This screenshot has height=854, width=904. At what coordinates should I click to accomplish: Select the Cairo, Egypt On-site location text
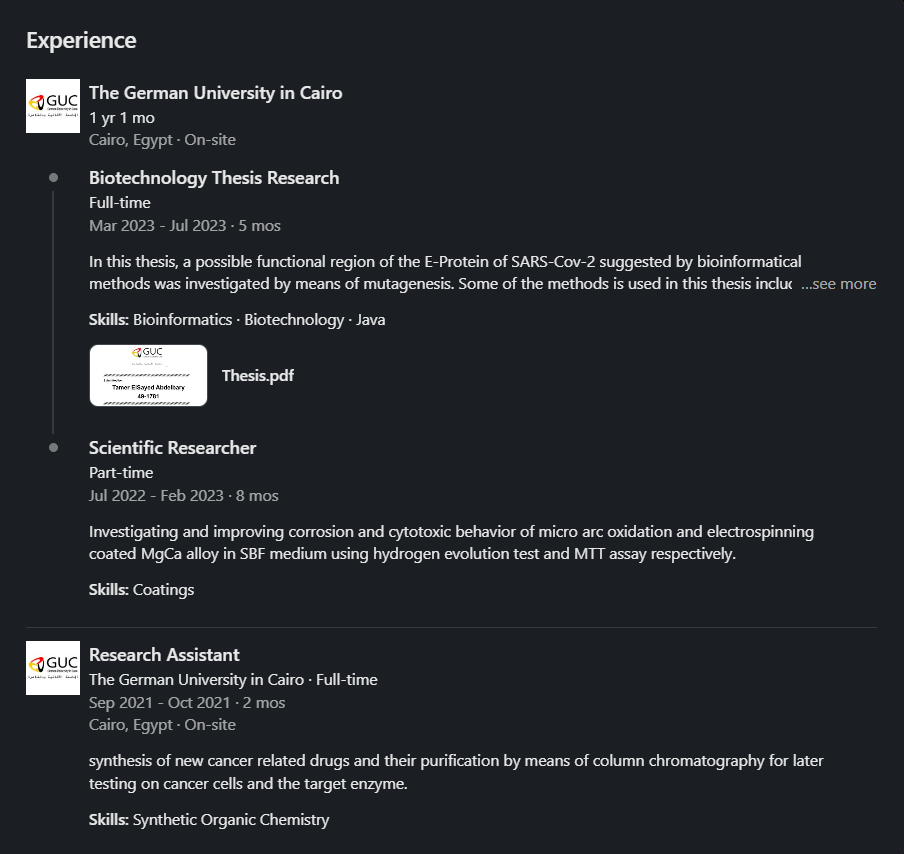[x=161, y=139]
